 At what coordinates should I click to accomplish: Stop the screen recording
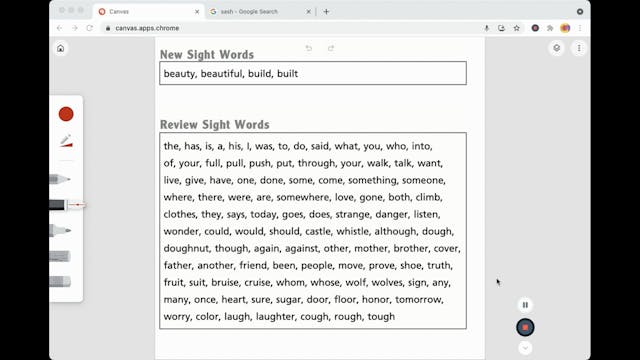[x=525, y=327]
